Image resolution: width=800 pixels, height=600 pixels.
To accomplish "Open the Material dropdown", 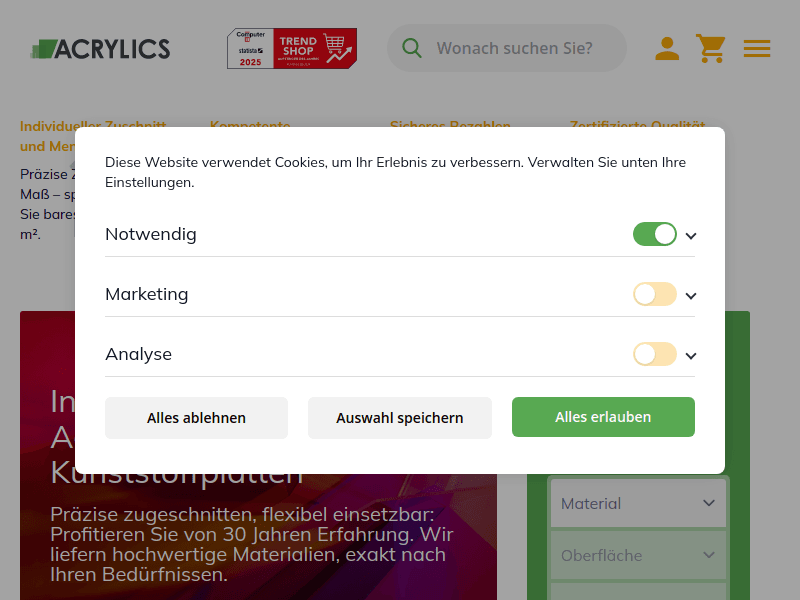I will click(x=639, y=503).
